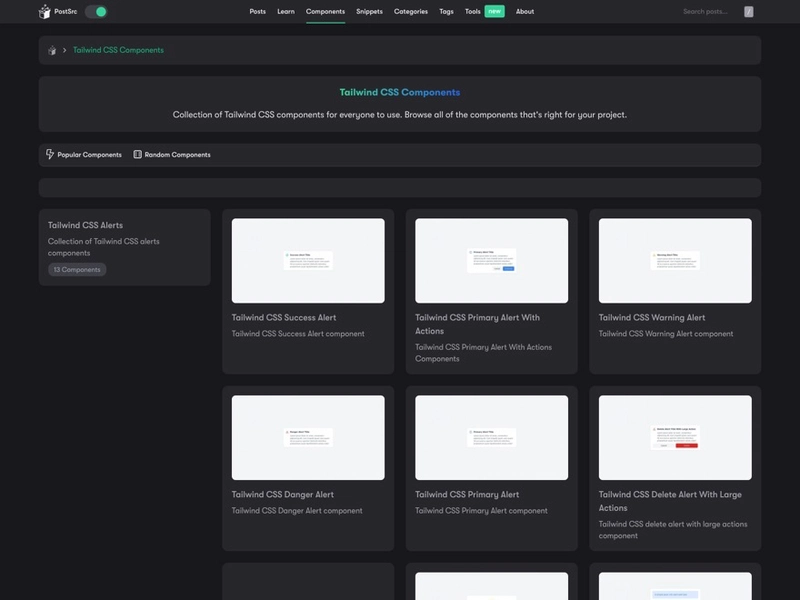Open Tailwind CSS Primary Alert With Actions title

[x=478, y=324]
